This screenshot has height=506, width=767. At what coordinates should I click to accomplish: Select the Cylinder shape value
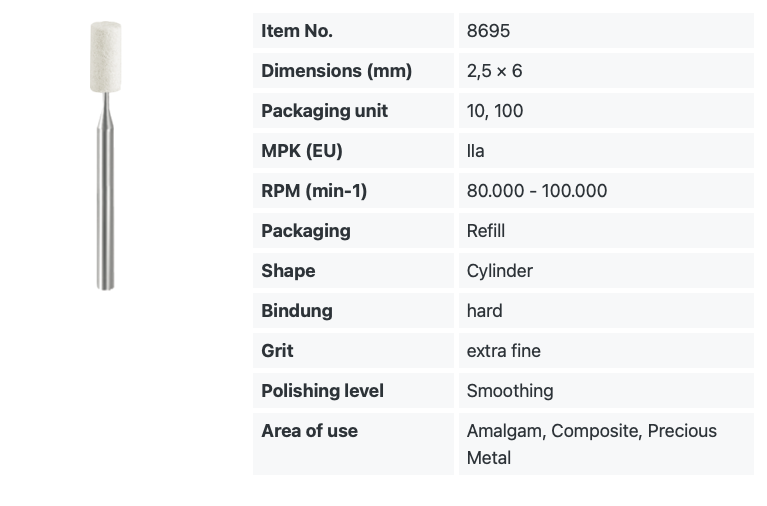[x=499, y=271]
